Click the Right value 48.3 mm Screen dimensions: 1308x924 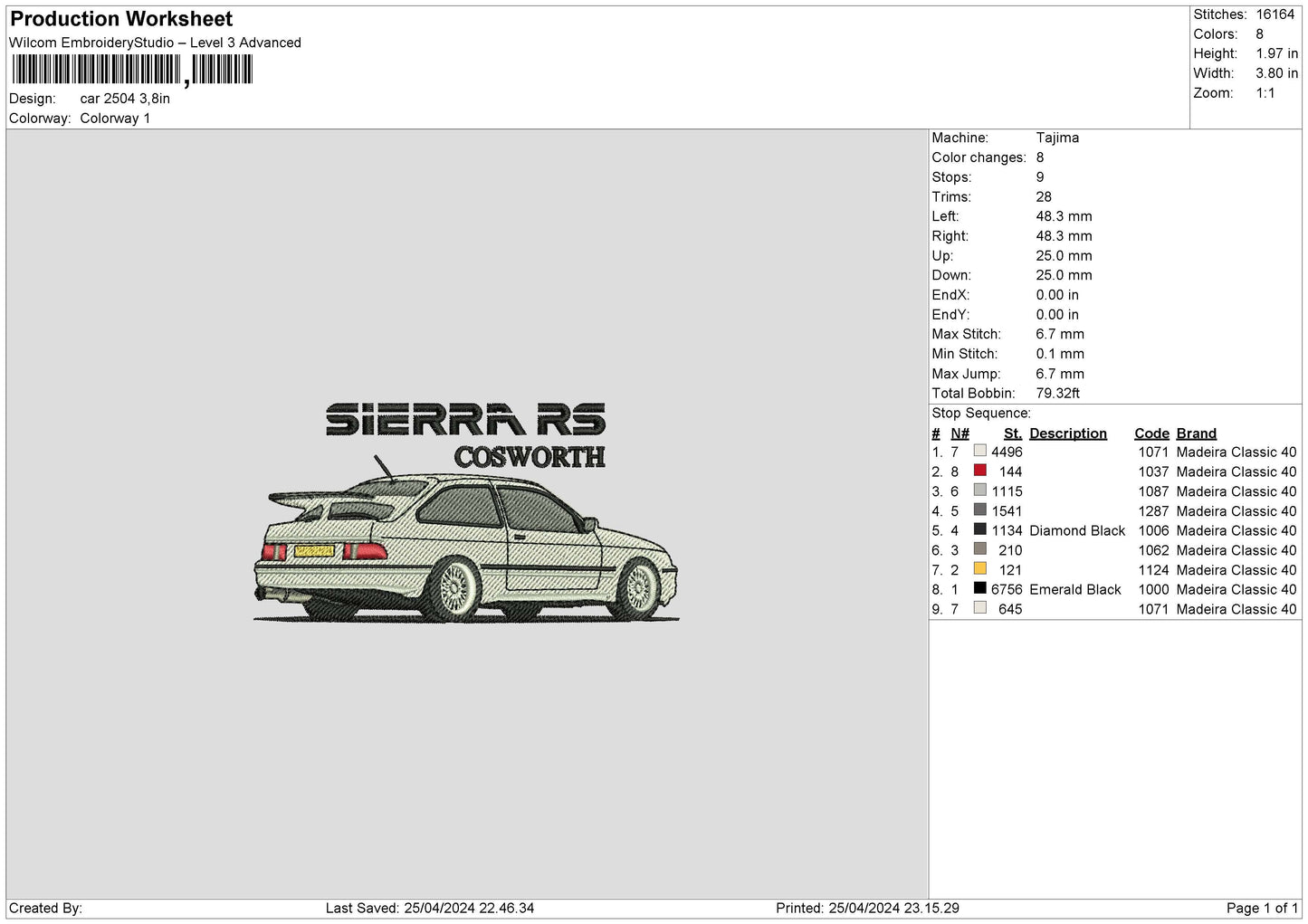(1064, 236)
